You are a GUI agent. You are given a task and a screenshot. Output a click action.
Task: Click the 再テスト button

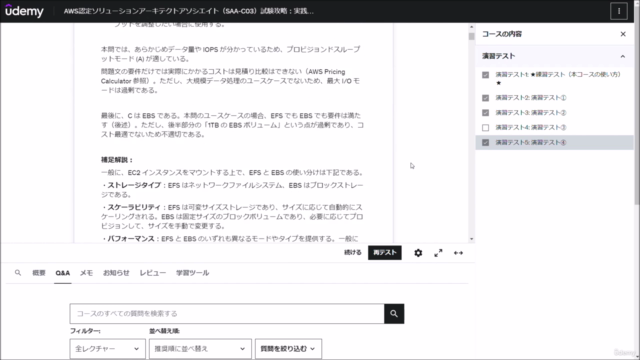(384, 253)
